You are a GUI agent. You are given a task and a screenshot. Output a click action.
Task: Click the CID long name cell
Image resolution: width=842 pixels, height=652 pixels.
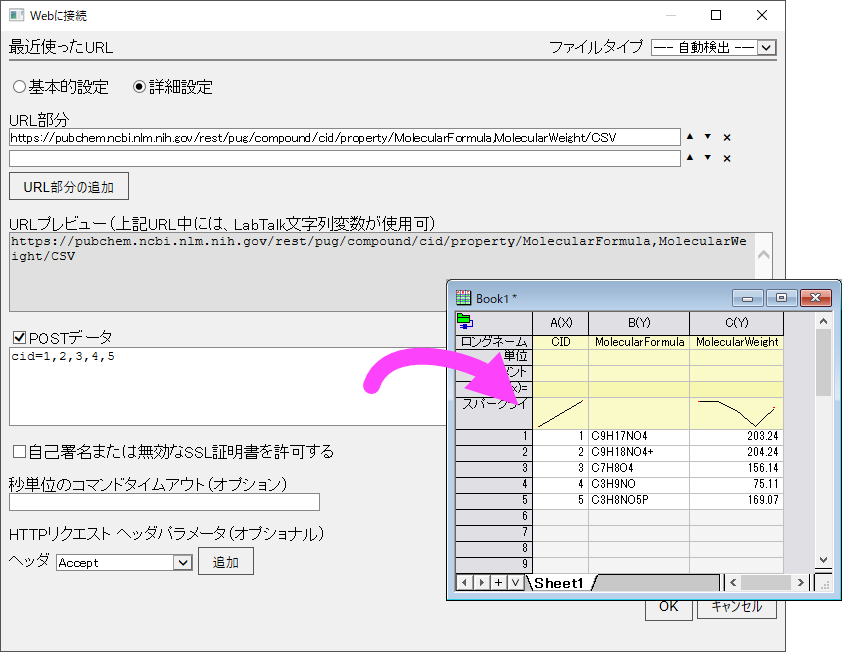tap(561, 342)
